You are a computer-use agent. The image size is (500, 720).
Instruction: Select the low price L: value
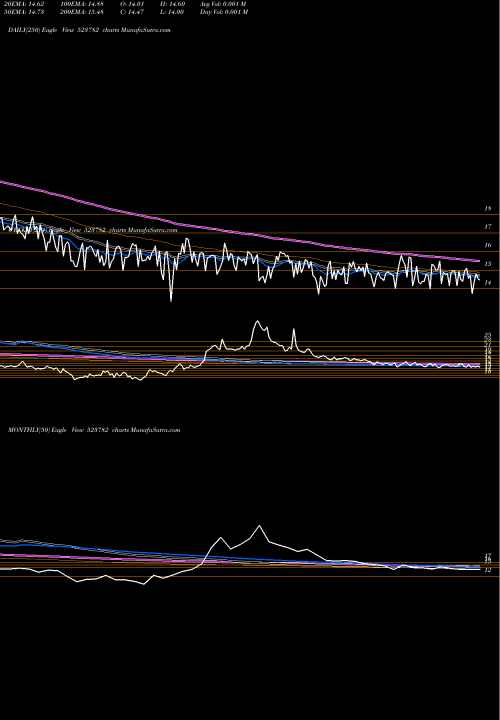pyautogui.click(x=173, y=12)
